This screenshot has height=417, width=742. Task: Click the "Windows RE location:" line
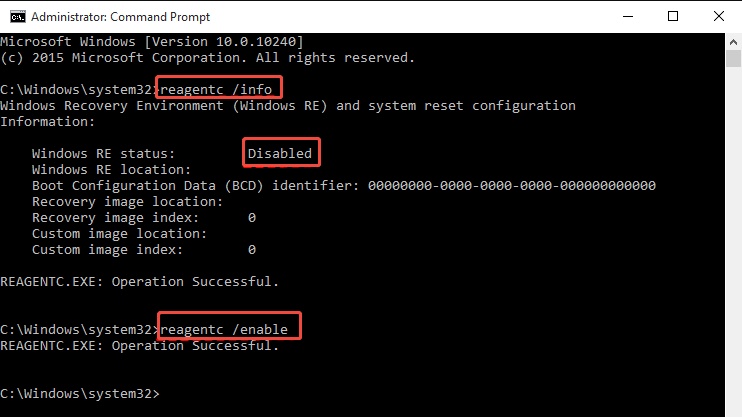pos(110,170)
